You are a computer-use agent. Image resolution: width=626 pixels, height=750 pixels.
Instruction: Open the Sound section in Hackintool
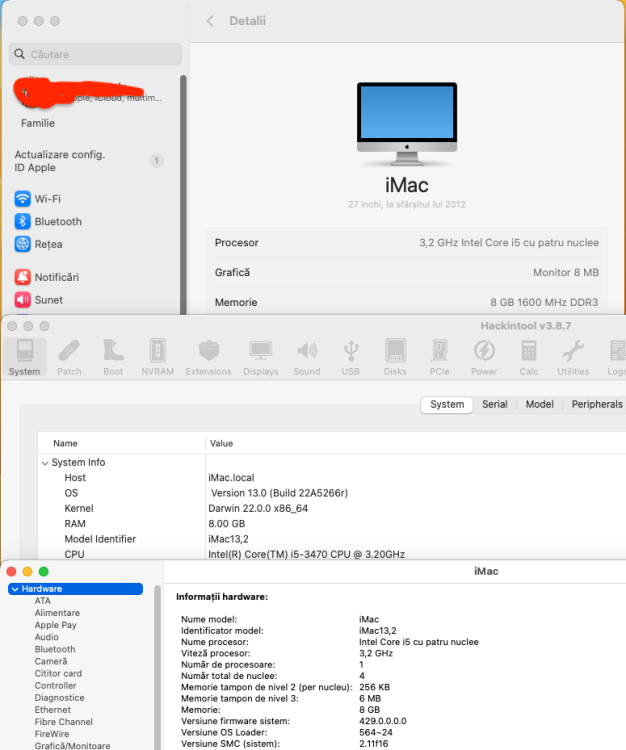(x=307, y=357)
